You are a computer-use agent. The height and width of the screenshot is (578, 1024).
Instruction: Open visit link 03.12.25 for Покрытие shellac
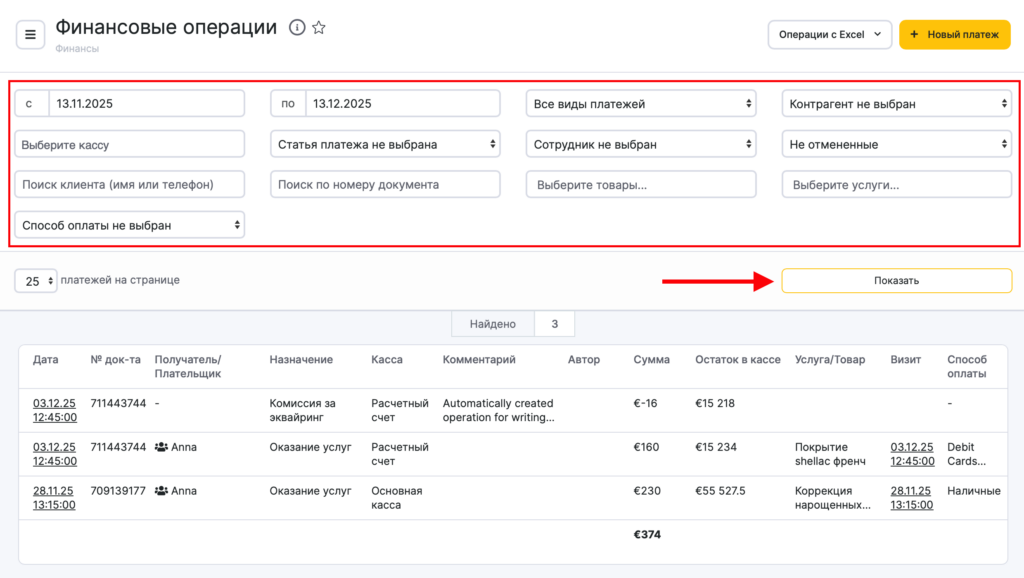pos(912,454)
